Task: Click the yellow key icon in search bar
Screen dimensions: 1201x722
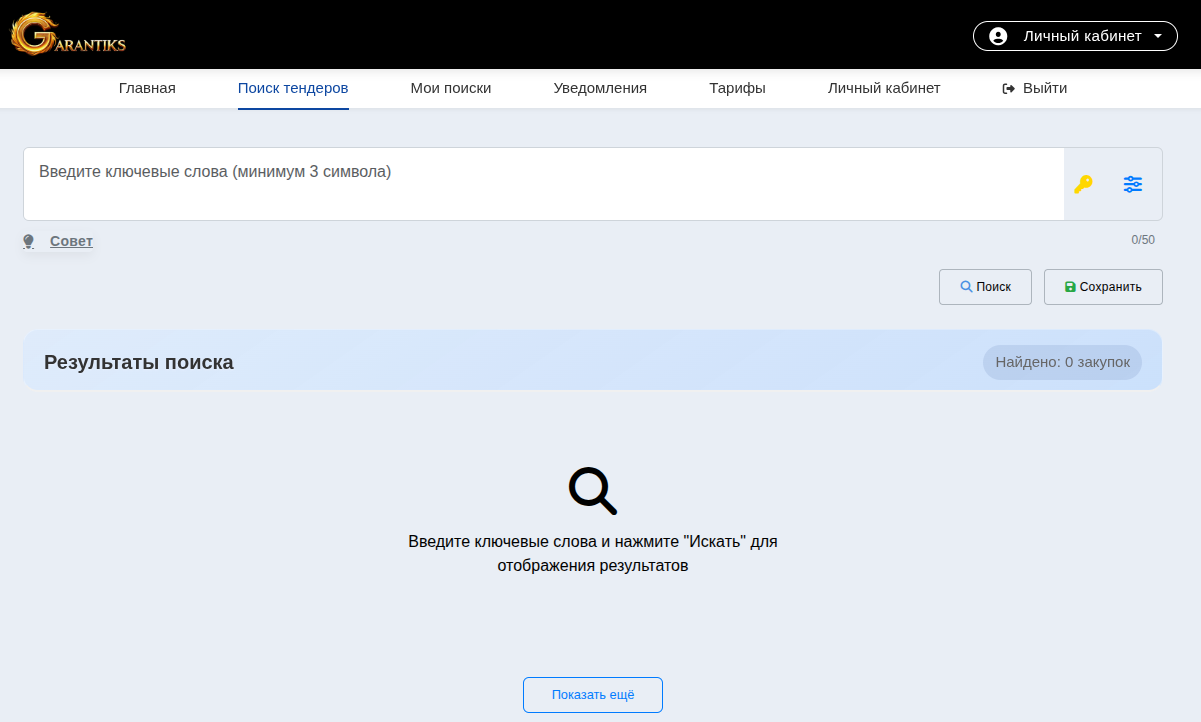Action: point(1083,184)
